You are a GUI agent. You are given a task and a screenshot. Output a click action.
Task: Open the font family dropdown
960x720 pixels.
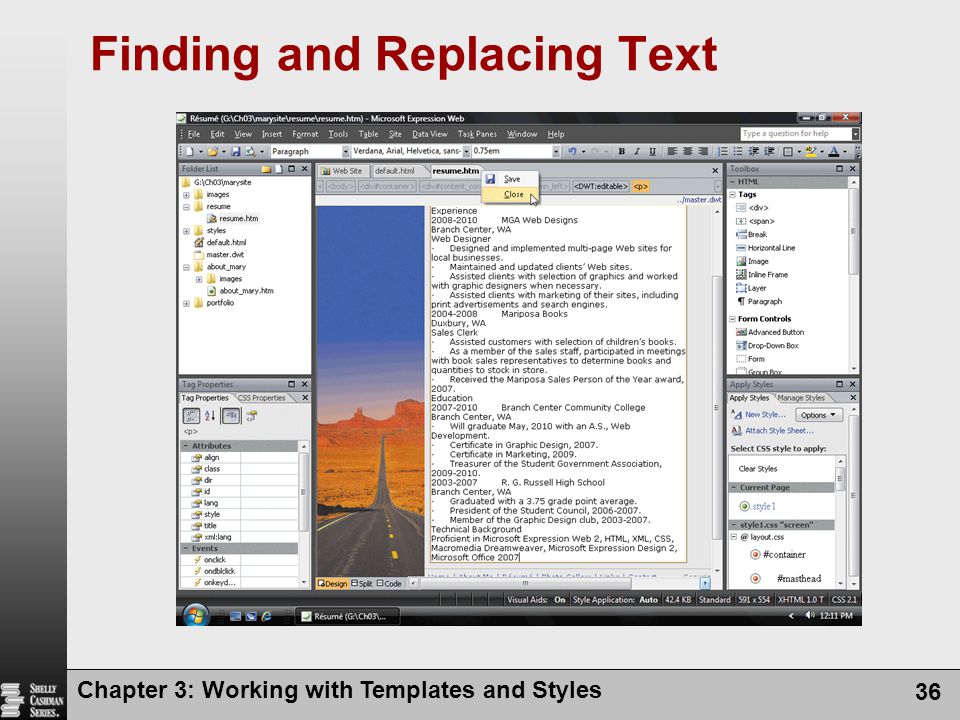[466, 151]
